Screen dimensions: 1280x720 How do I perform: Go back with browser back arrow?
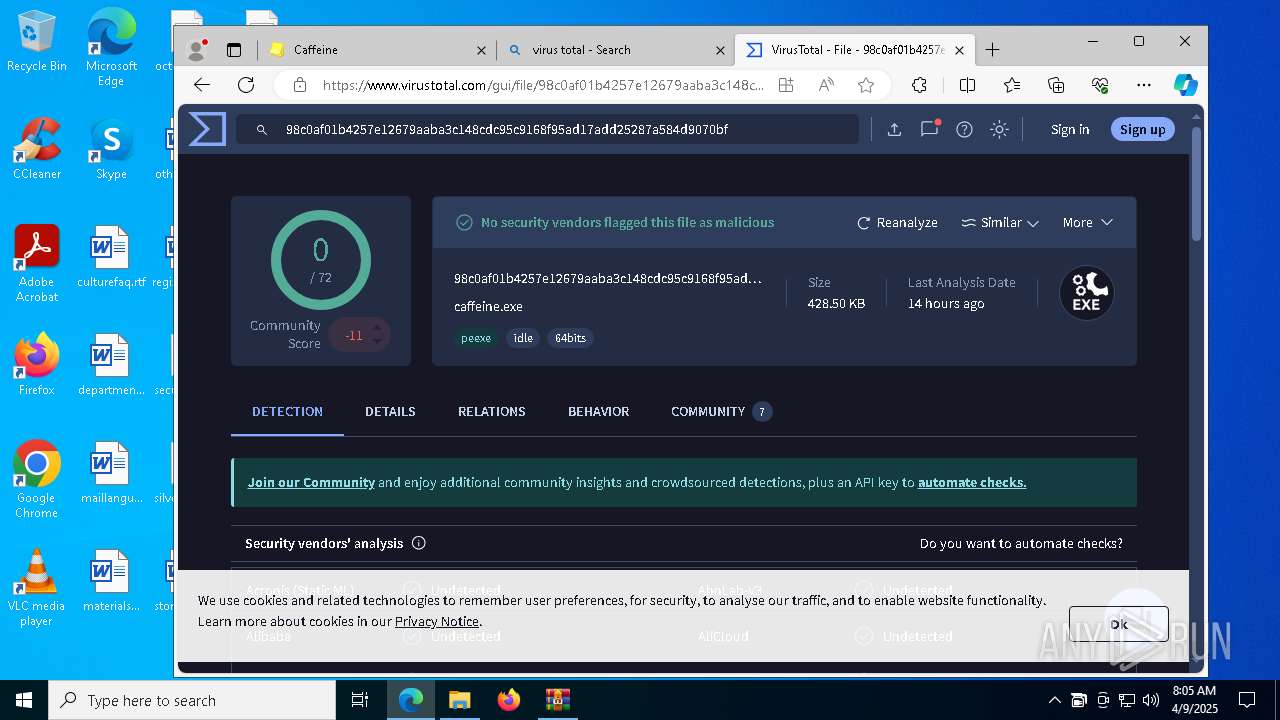202,85
